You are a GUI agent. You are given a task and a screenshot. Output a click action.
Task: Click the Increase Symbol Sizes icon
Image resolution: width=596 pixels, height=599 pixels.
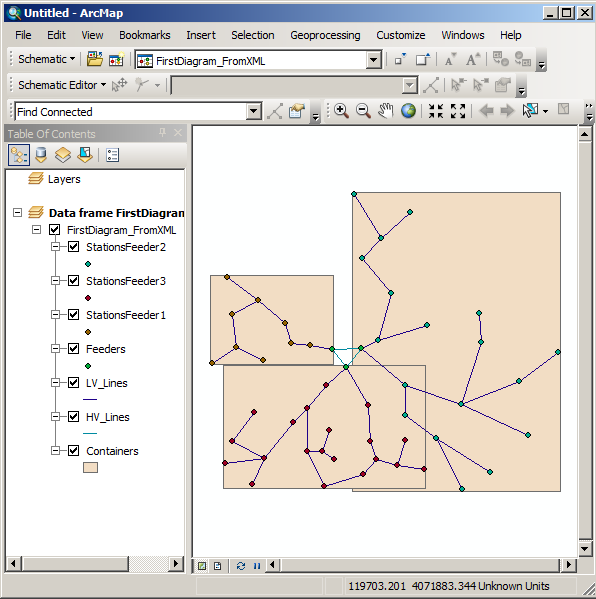[x=423, y=60]
